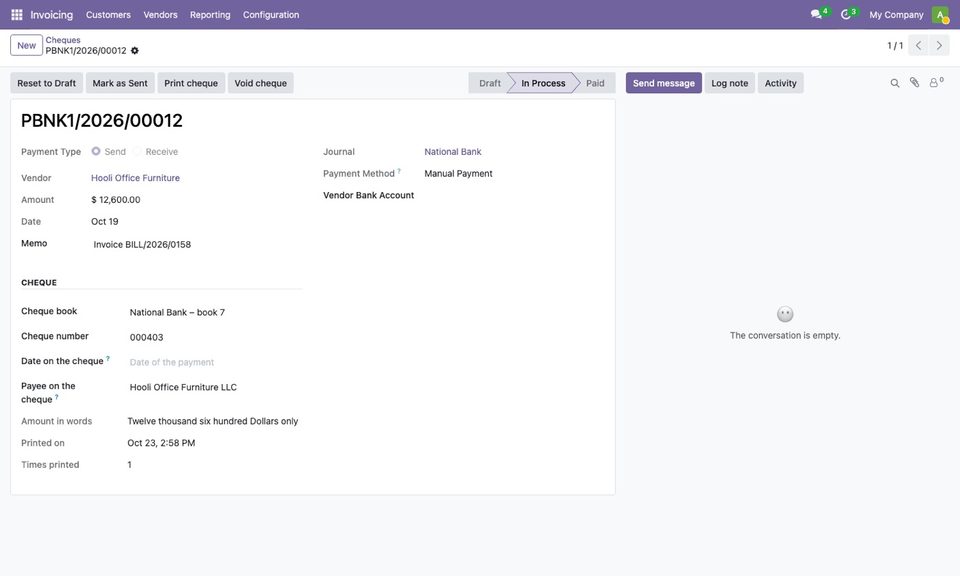Show followers person icon
This screenshot has height=576, width=960.
click(935, 83)
